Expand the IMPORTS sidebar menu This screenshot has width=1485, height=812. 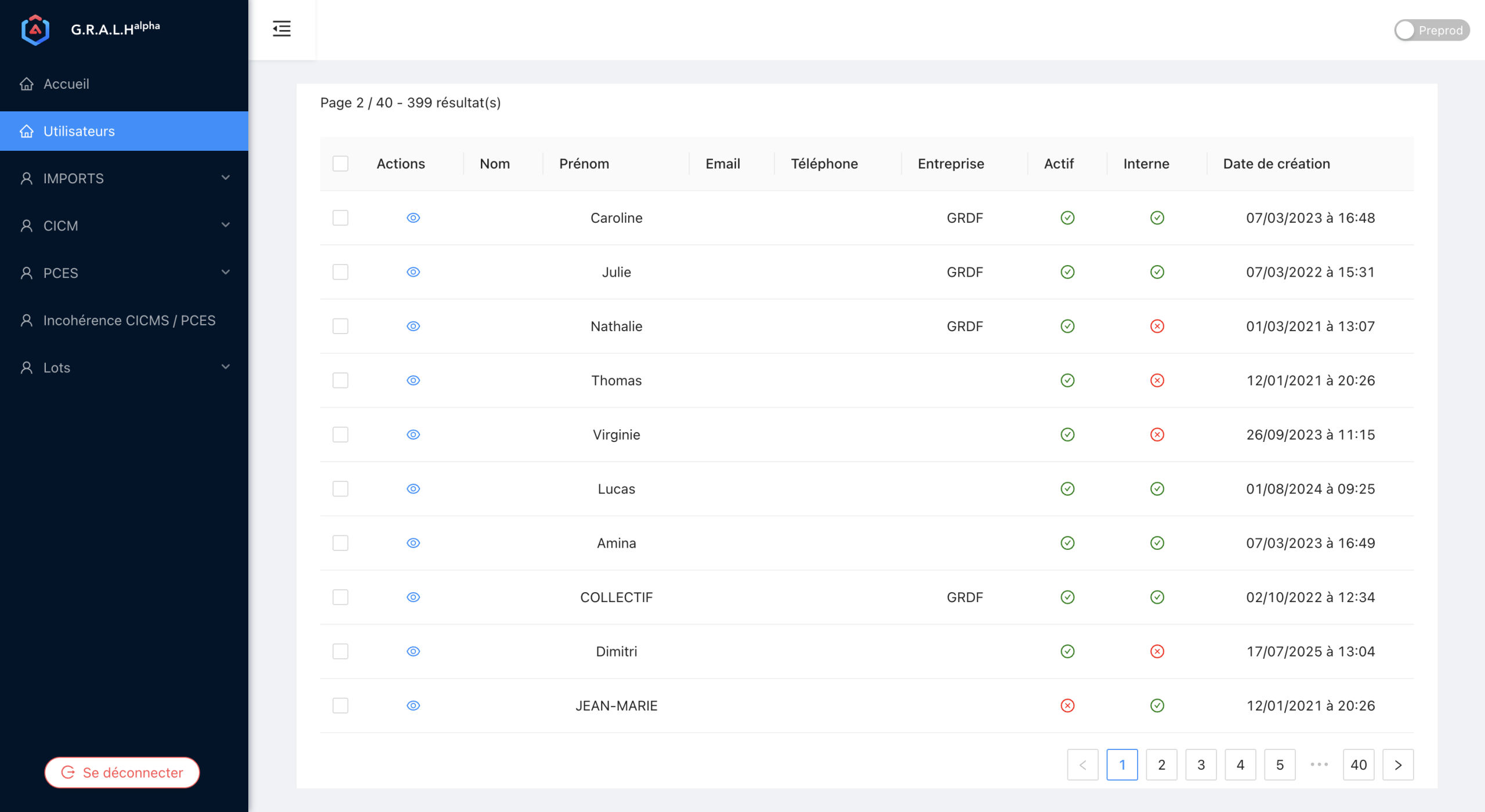[124, 178]
